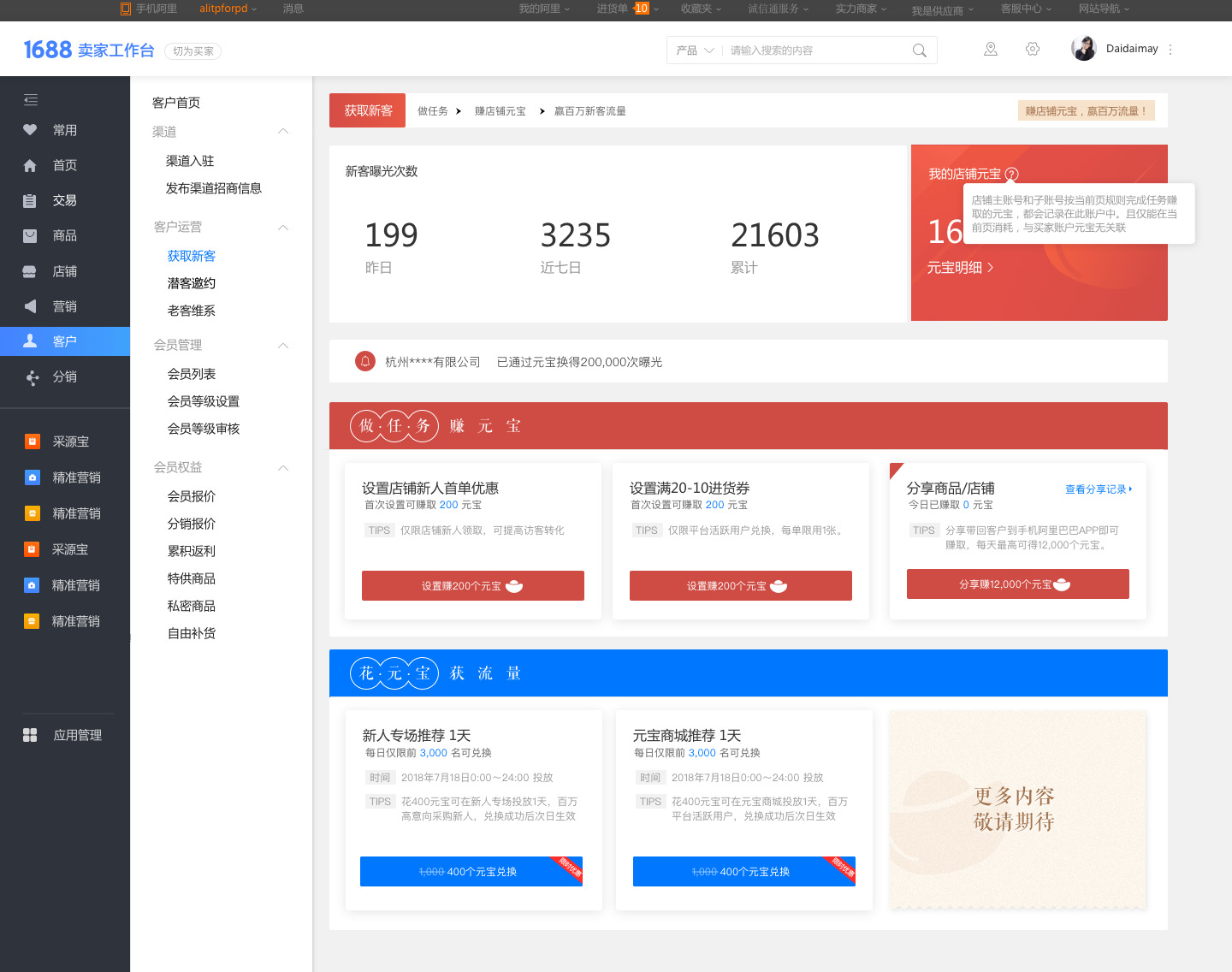This screenshot has height=972, width=1232.
Task: Click the 店铺 store icon
Action: [30, 271]
